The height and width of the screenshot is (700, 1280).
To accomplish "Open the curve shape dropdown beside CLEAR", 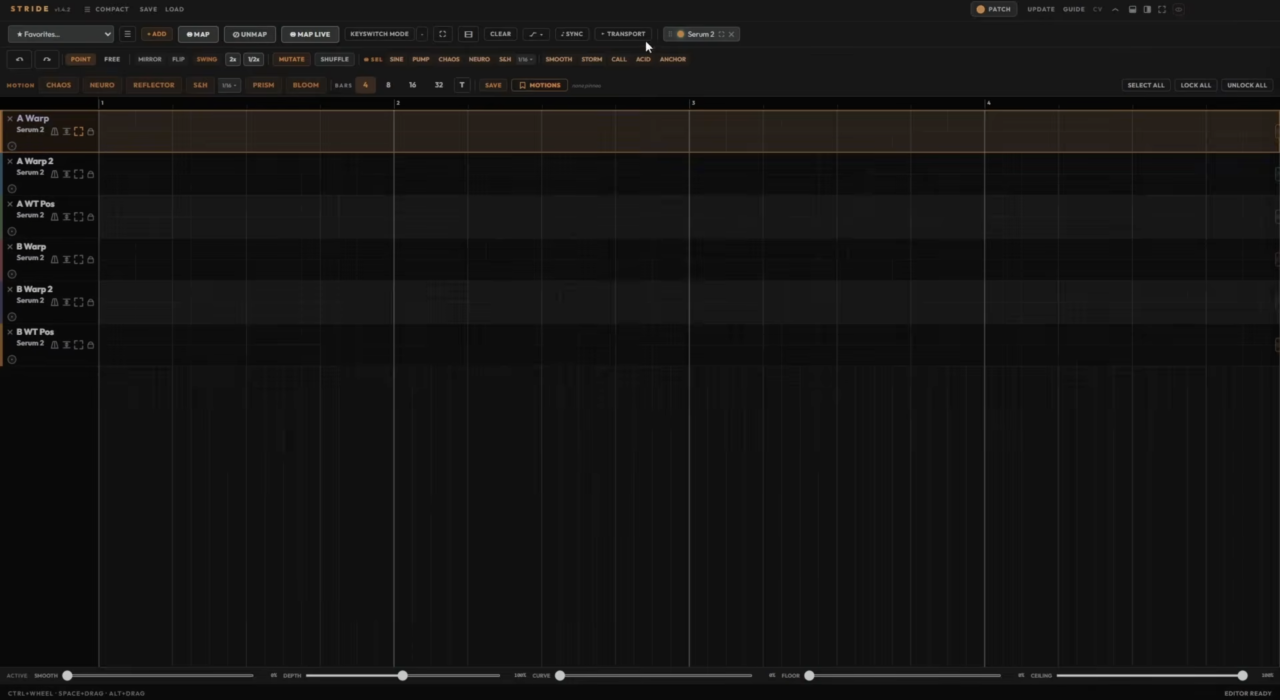I will pos(536,34).
